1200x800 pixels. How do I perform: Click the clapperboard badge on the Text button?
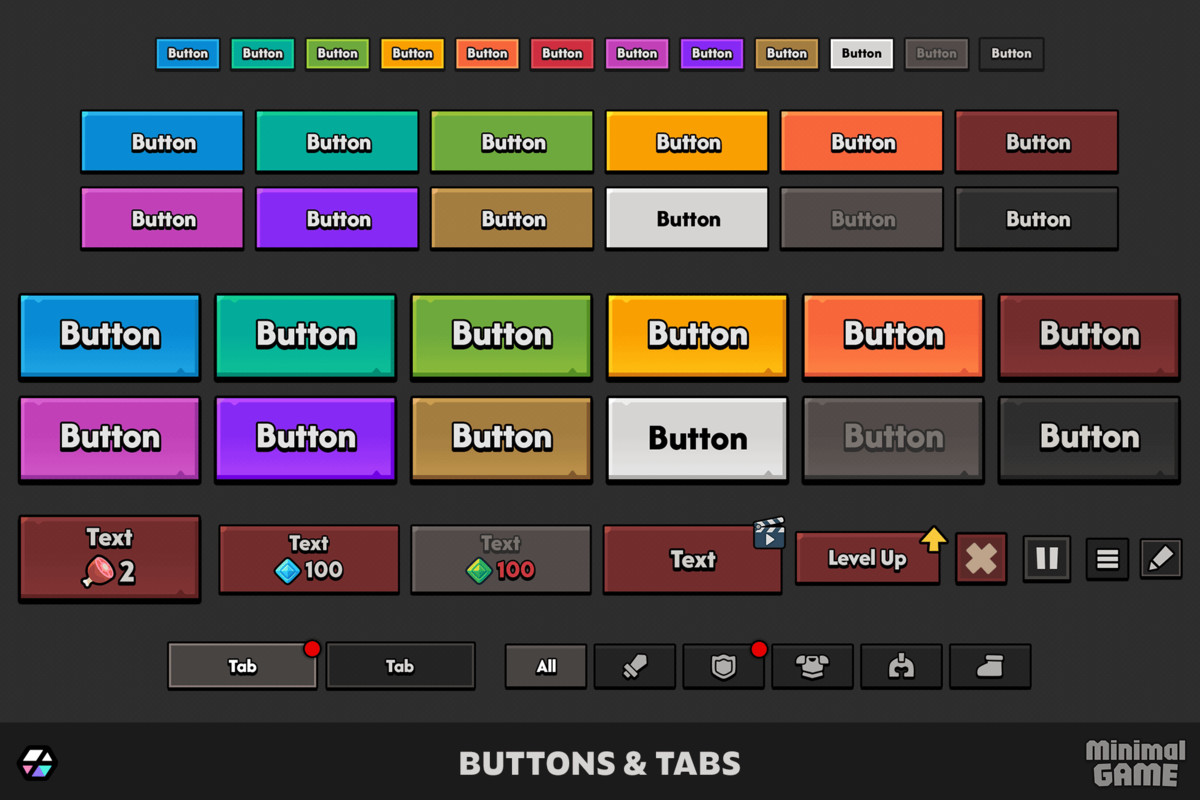[x=768, y=534]
